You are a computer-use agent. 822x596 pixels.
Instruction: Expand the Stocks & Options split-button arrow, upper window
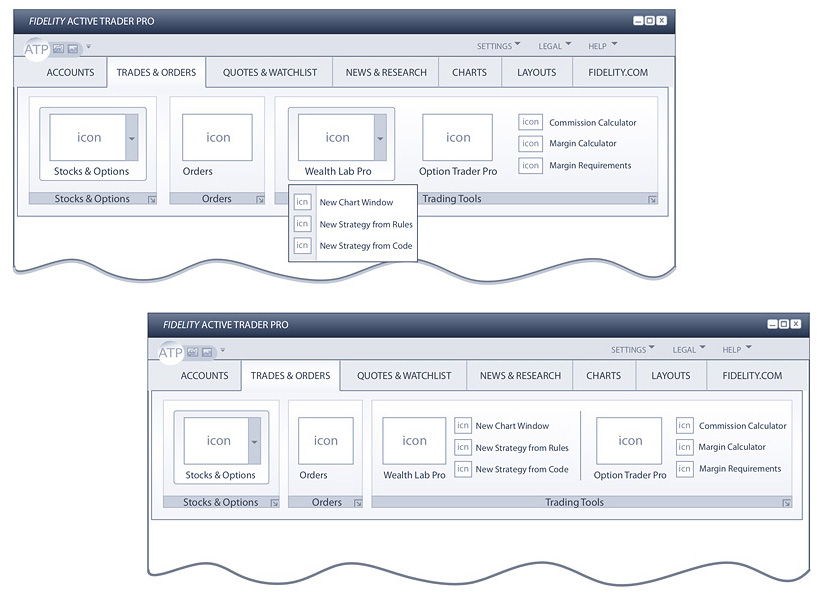click(132, 138)
